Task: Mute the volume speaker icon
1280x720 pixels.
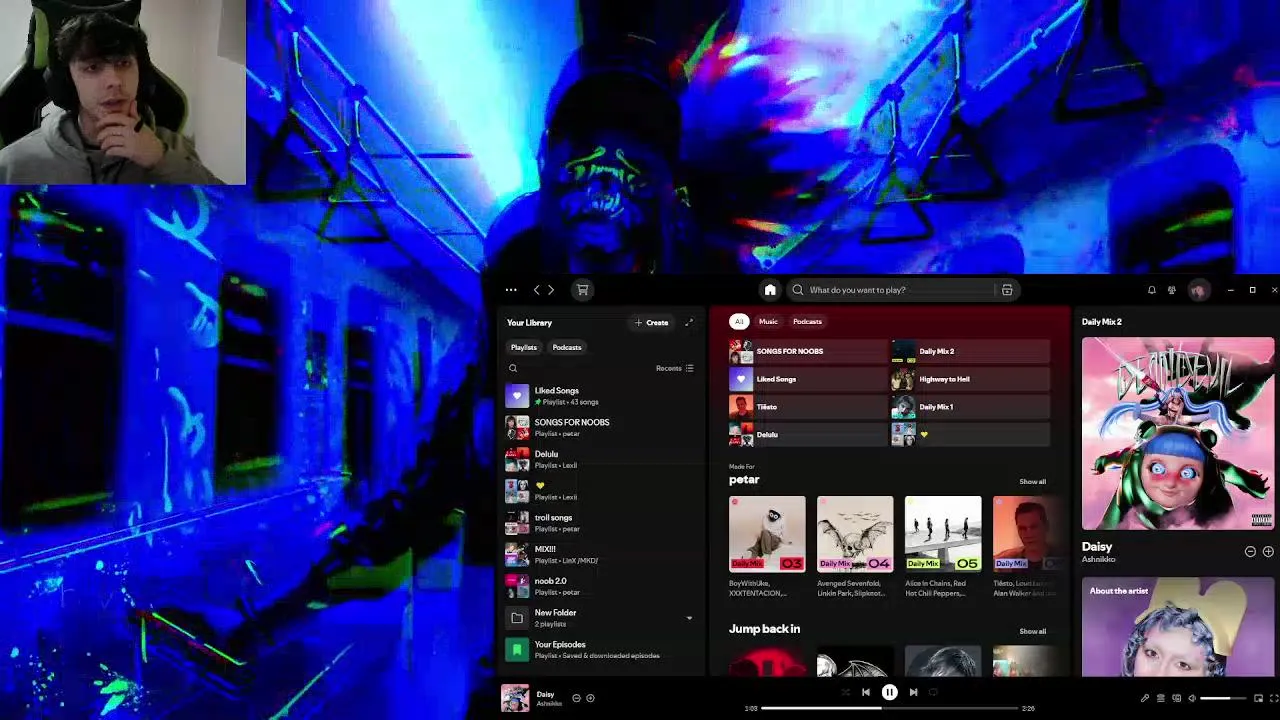Action: point(1192,698)
